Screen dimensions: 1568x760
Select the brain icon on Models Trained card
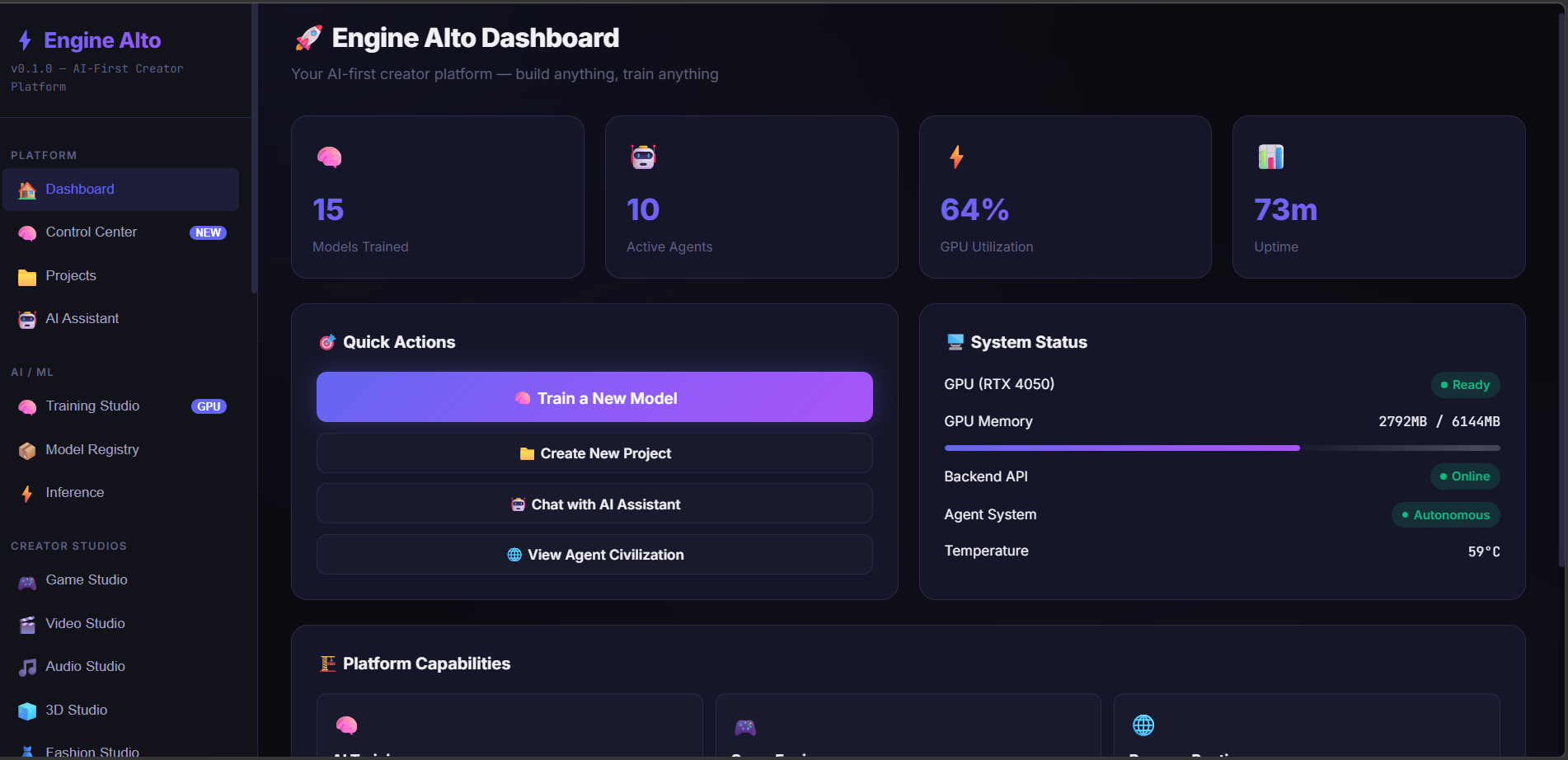pos(329,157)
